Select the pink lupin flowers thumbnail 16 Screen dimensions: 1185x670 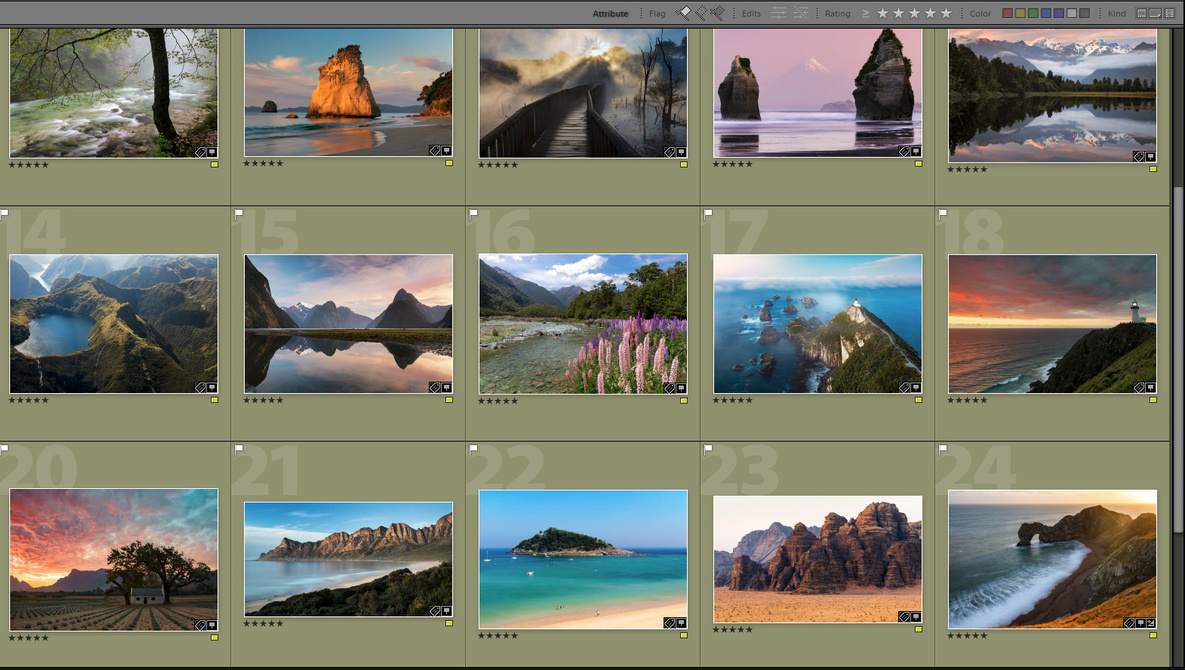(x=582, y=323)
